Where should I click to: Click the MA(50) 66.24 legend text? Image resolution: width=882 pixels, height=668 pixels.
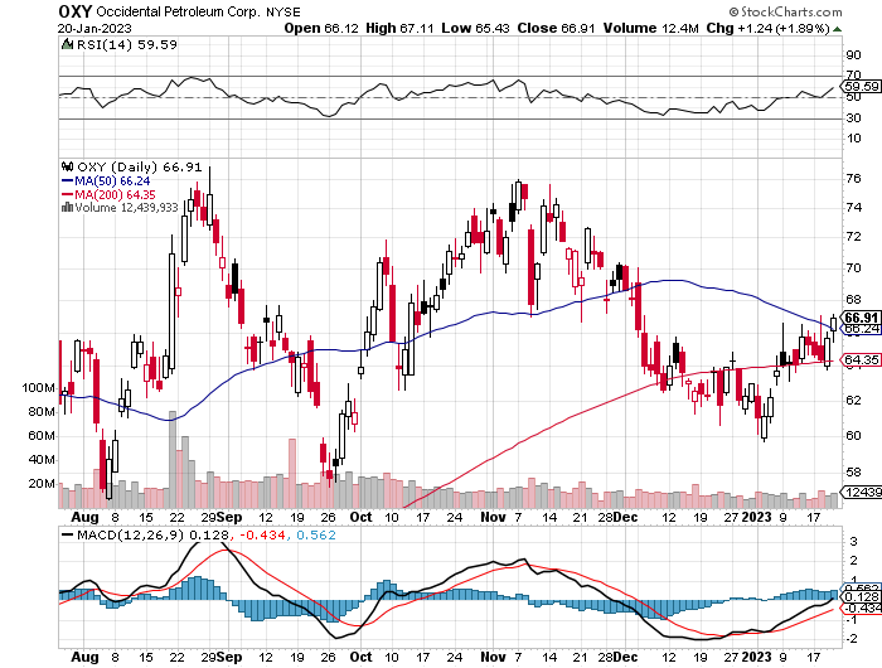pyautogui.click(x=112, y=181)
